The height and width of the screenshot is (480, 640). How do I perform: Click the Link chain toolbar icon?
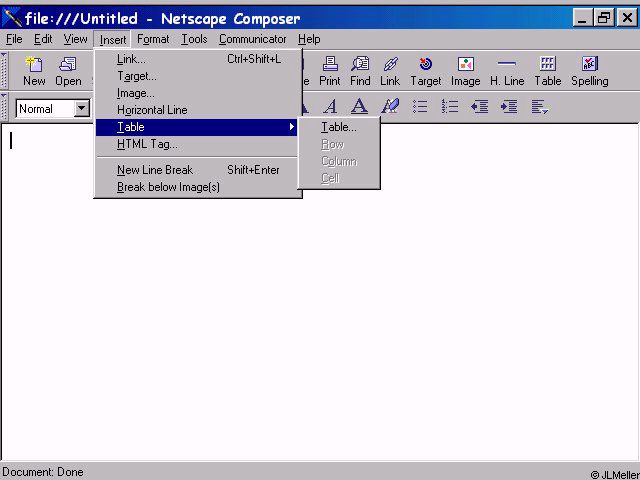click(390, 71)
